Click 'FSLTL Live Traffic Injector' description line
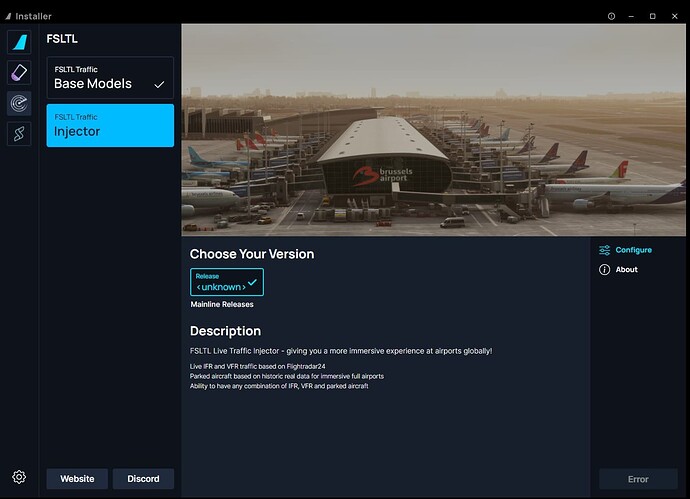The width and height of the screenshot is (690, 499). [341, 351]
